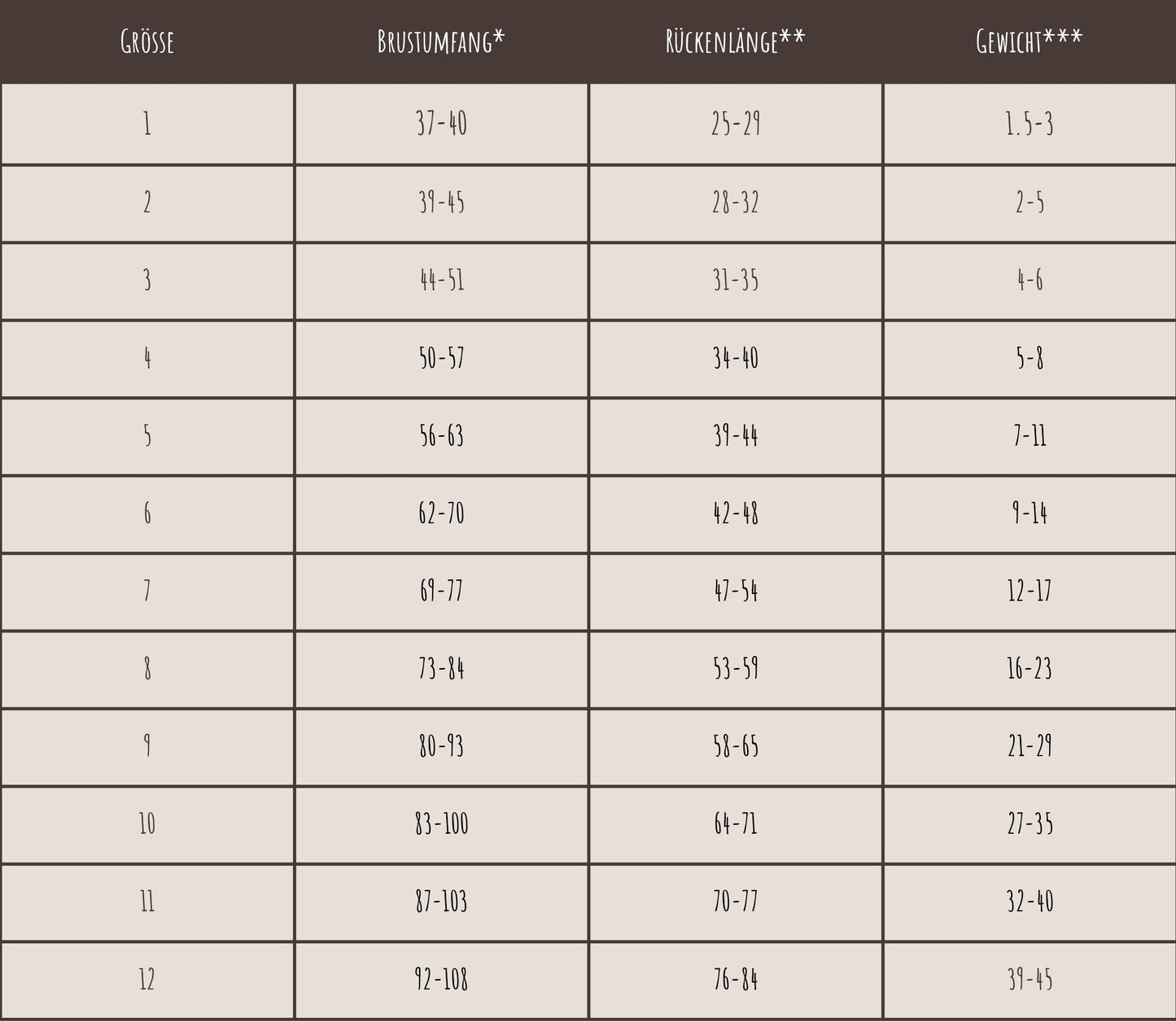Select chest measurement cell 39-45
The width and height of the screenshot is (1176, 1022).
(x=441, y=203)
